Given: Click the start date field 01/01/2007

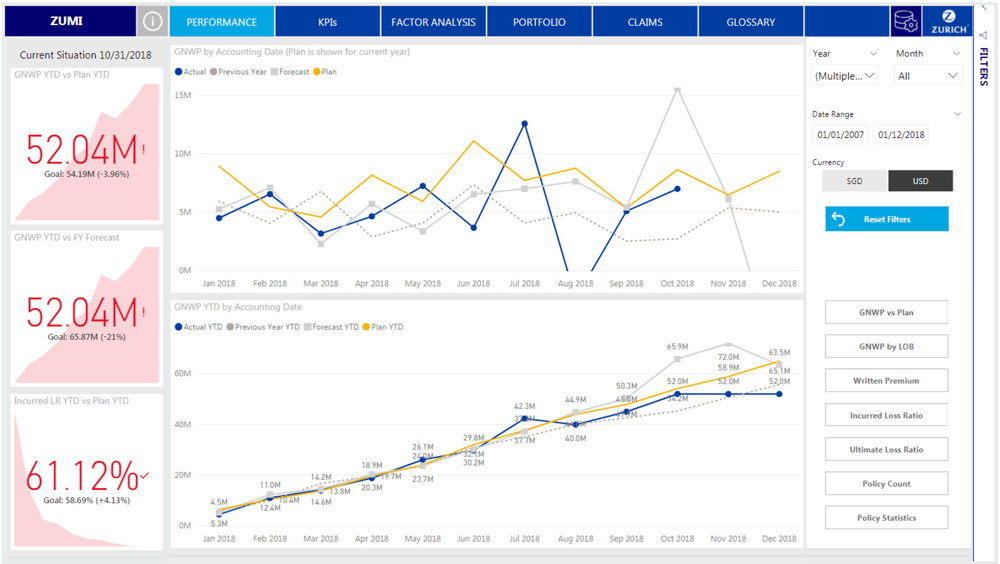Looking at the screenshot, I should pos(840,135).
